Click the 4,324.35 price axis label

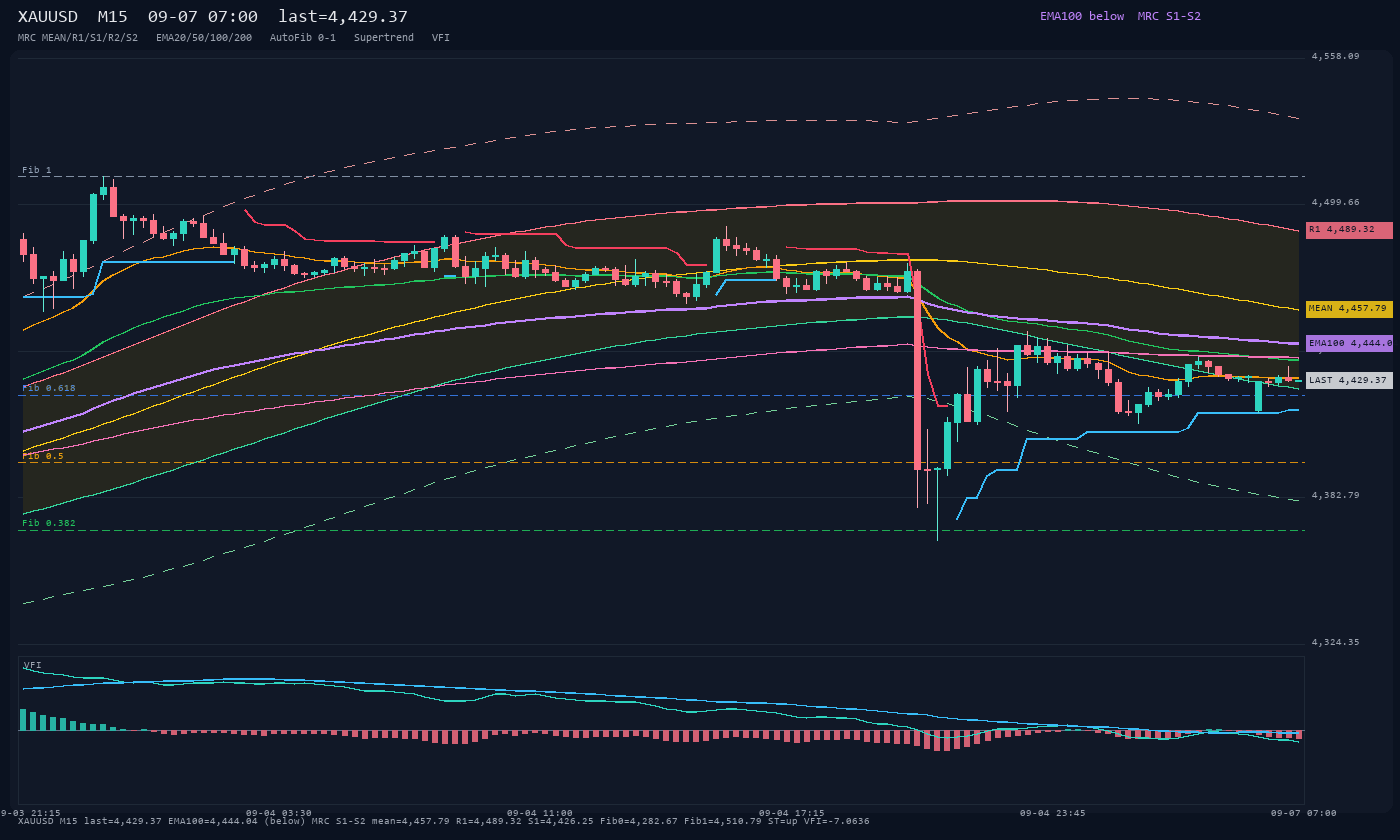(x=1336, y=642)
